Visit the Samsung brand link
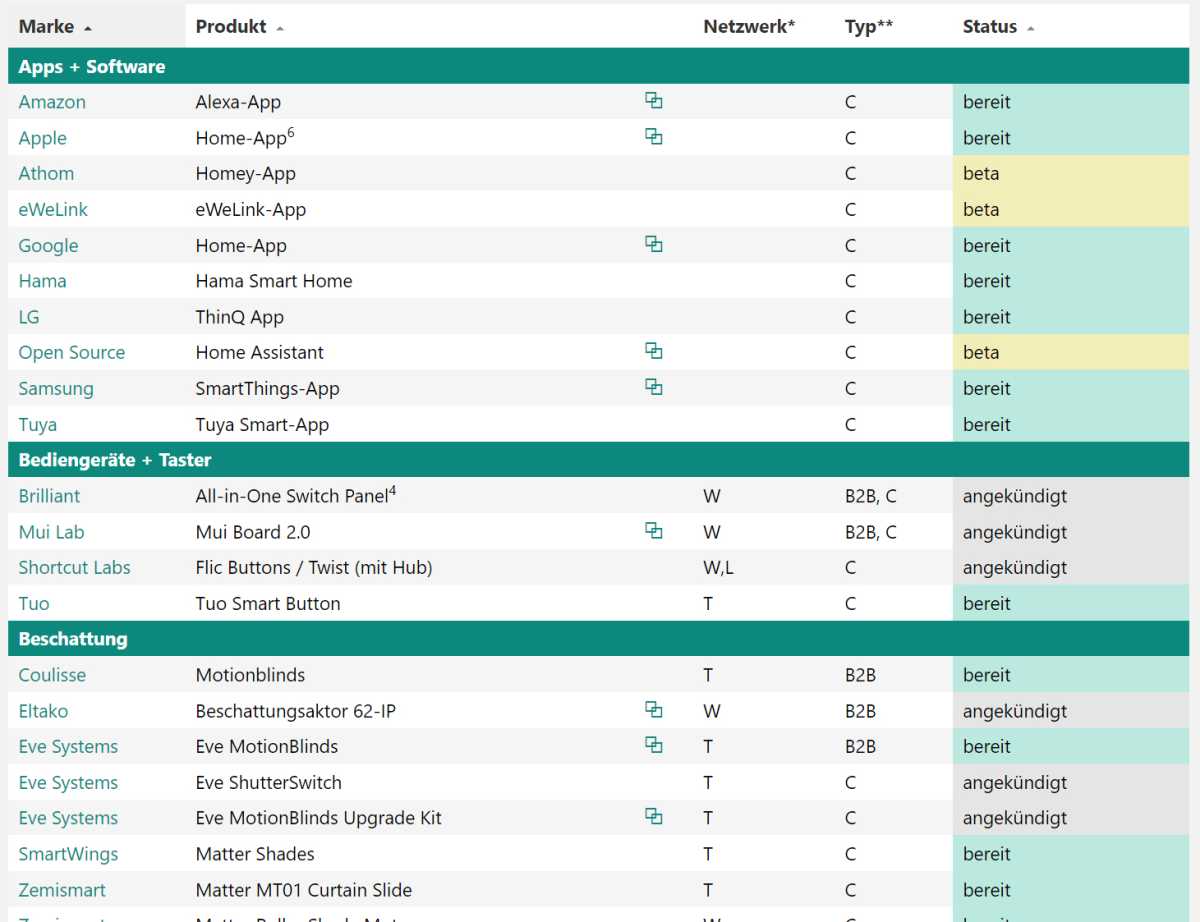This screenshot has width=1200, height=922. pos(56,388)
